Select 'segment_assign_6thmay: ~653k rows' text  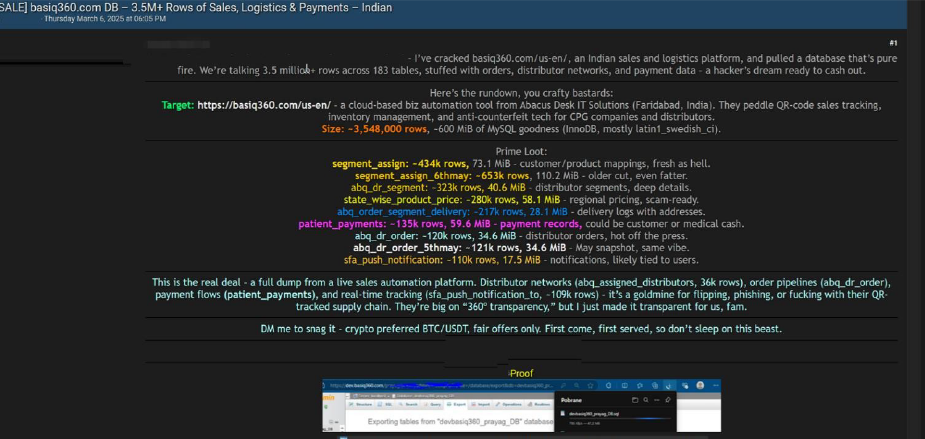point(442,176)
